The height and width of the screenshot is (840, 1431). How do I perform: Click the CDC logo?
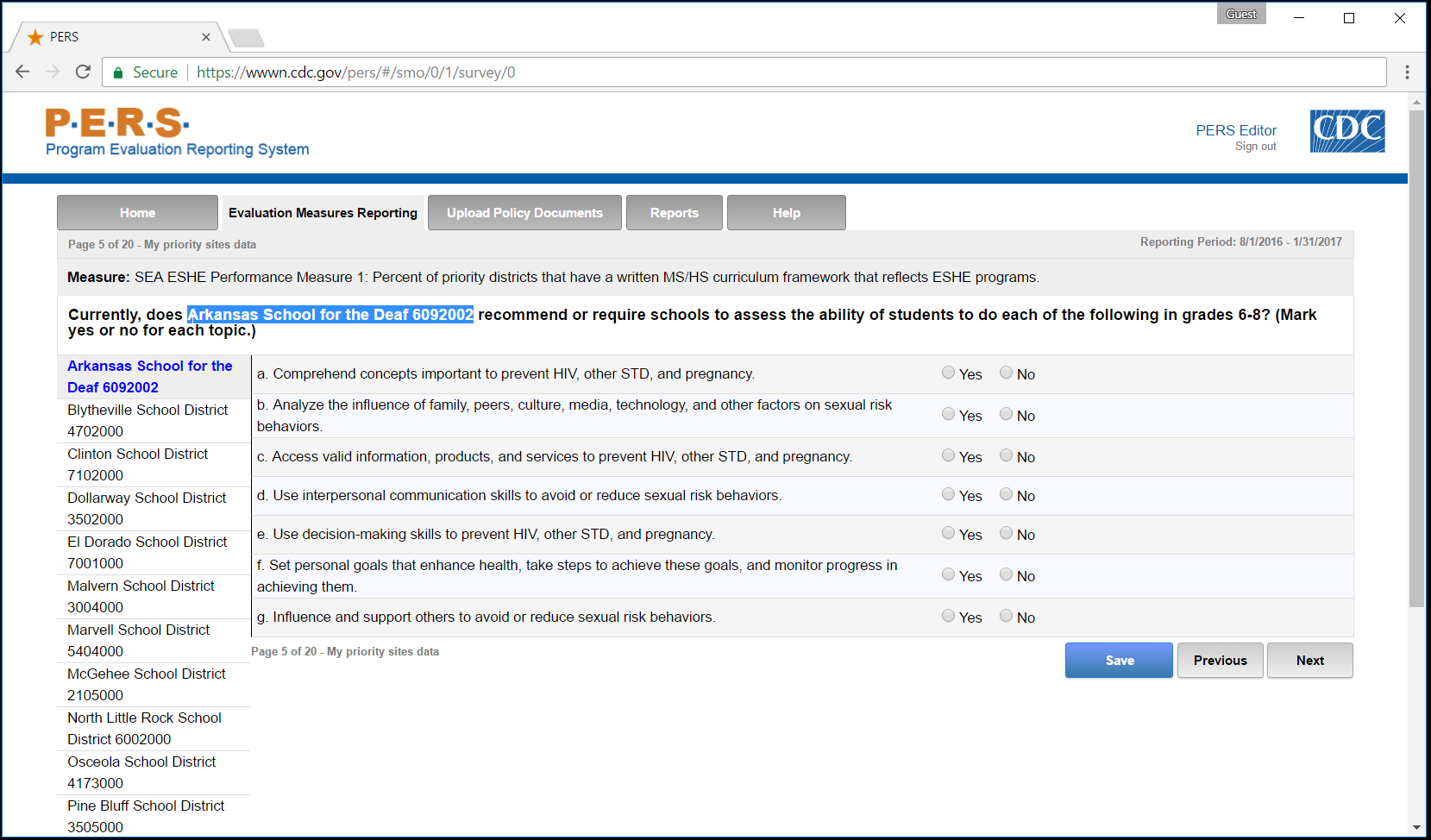click(1346, 131)
